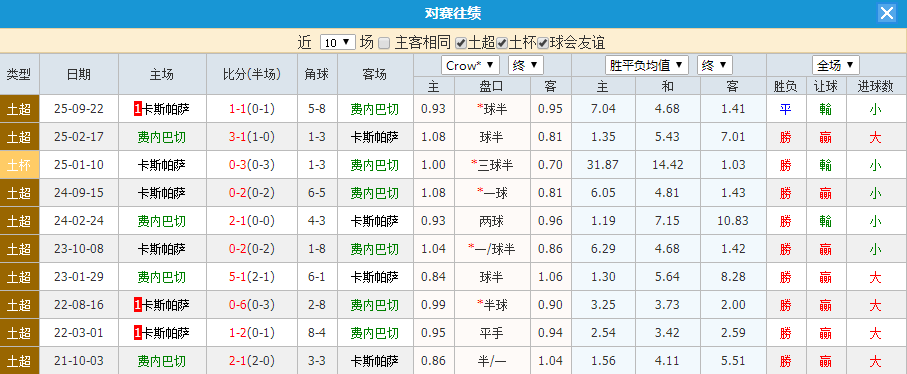Click away team 卡斯帕萨 in 23-01-29 row
The width and height of the screenshot is (907, 374).
[x=375, y=277]
